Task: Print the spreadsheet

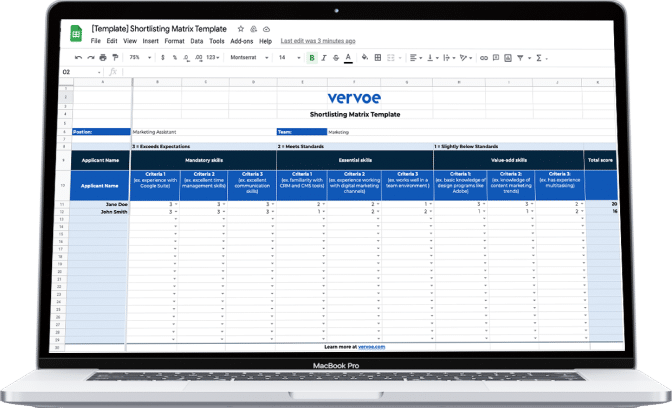Action: coord(103,57)
